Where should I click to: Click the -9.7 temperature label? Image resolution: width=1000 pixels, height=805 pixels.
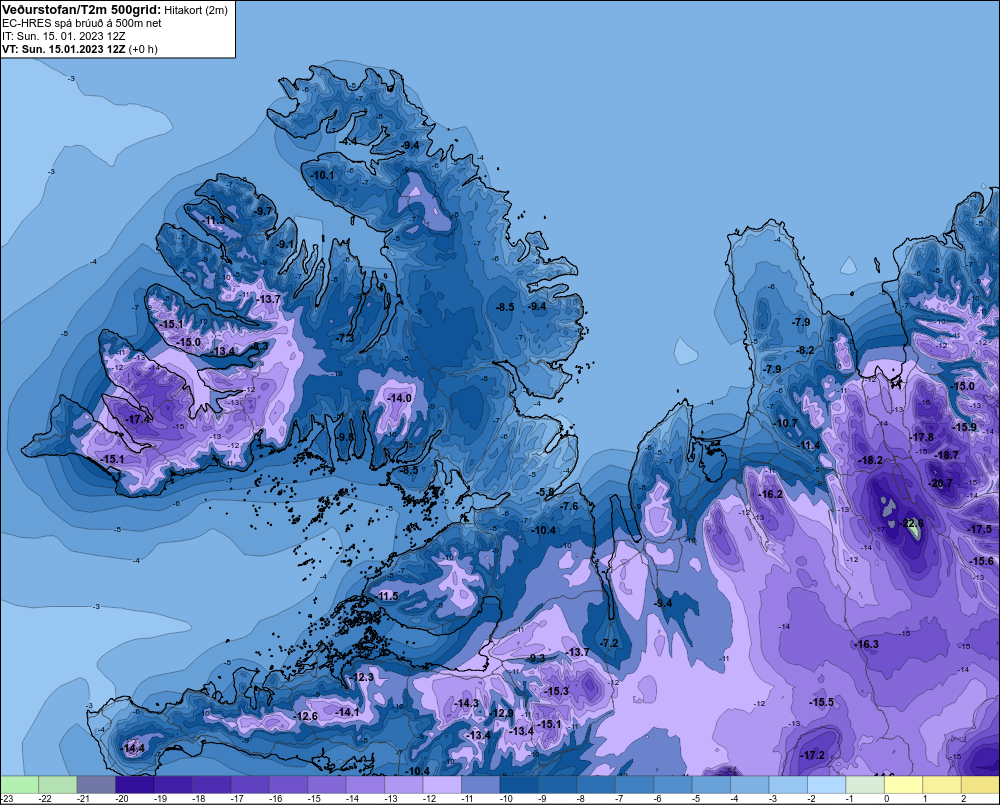point(261,211)
